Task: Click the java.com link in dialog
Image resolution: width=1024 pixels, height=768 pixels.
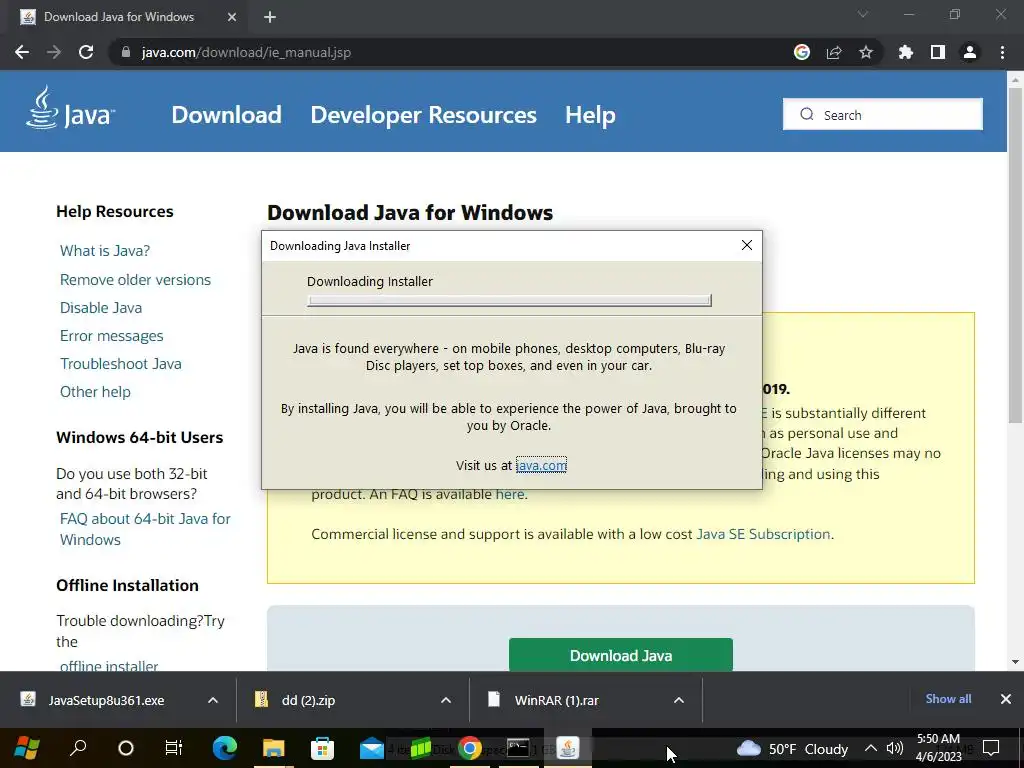Action: pos(541,465)
